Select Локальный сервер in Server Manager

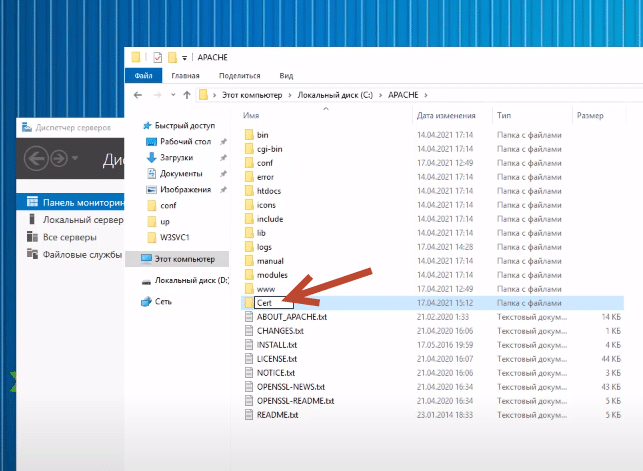(82, 219)
